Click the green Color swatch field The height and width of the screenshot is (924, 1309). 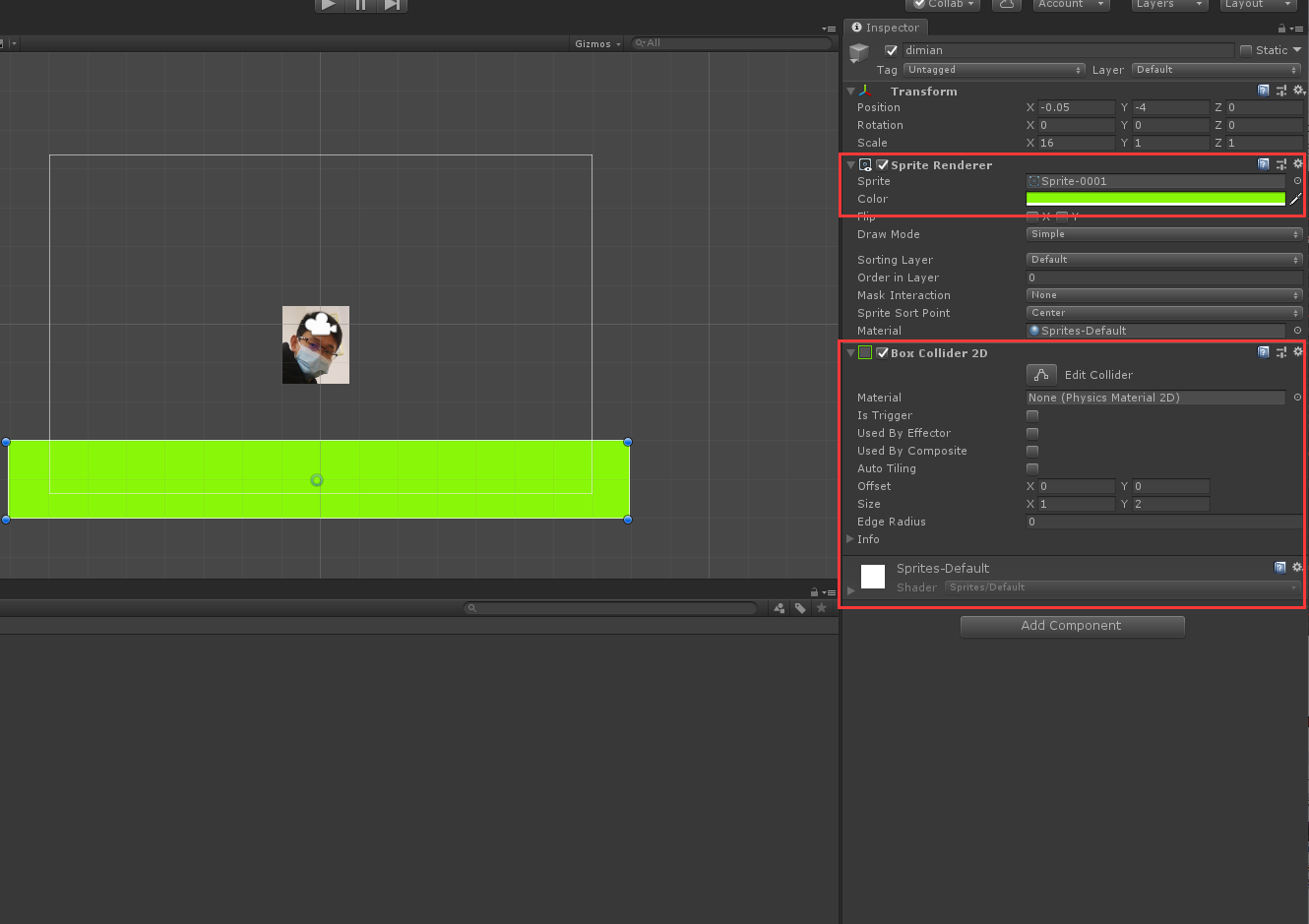pos(1155,199)
